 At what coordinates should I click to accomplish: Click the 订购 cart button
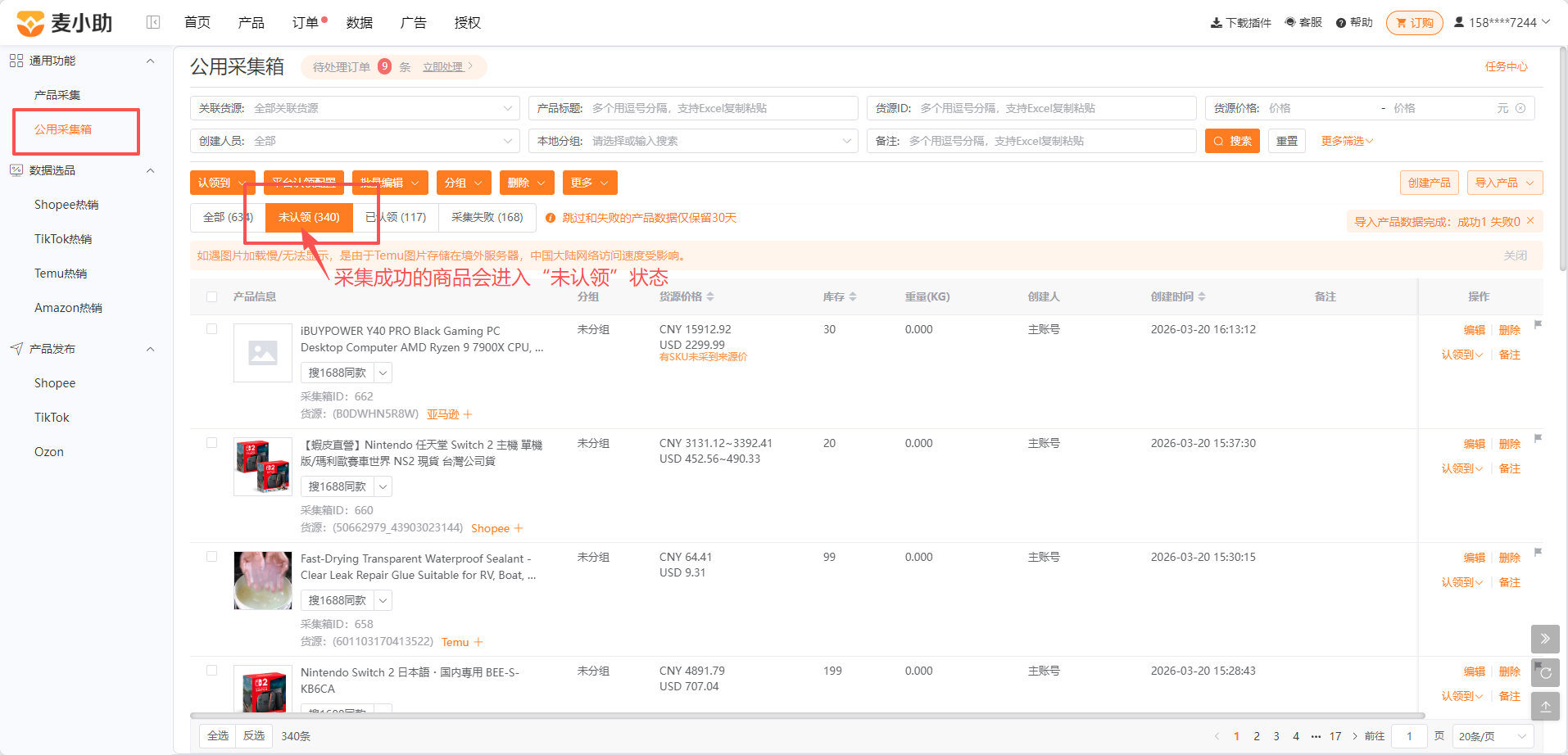point(1415,23)
